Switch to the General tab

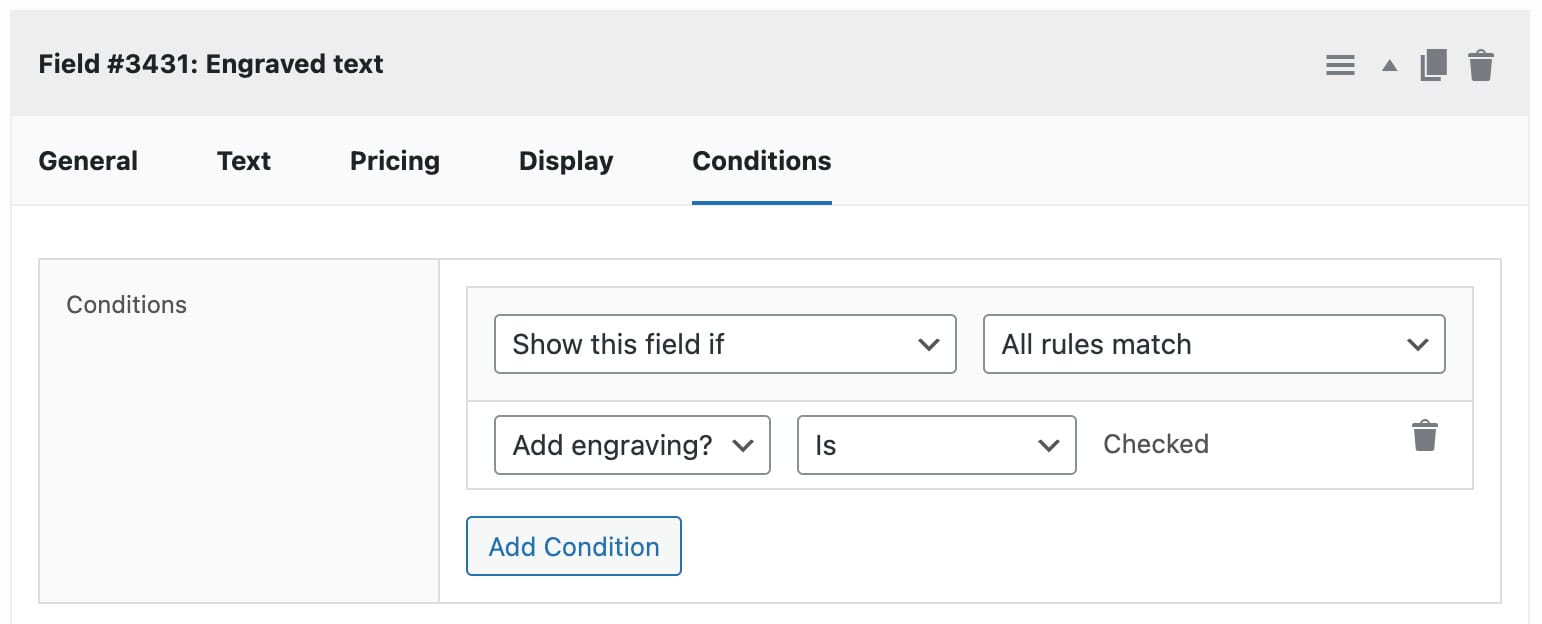[88, 161]
